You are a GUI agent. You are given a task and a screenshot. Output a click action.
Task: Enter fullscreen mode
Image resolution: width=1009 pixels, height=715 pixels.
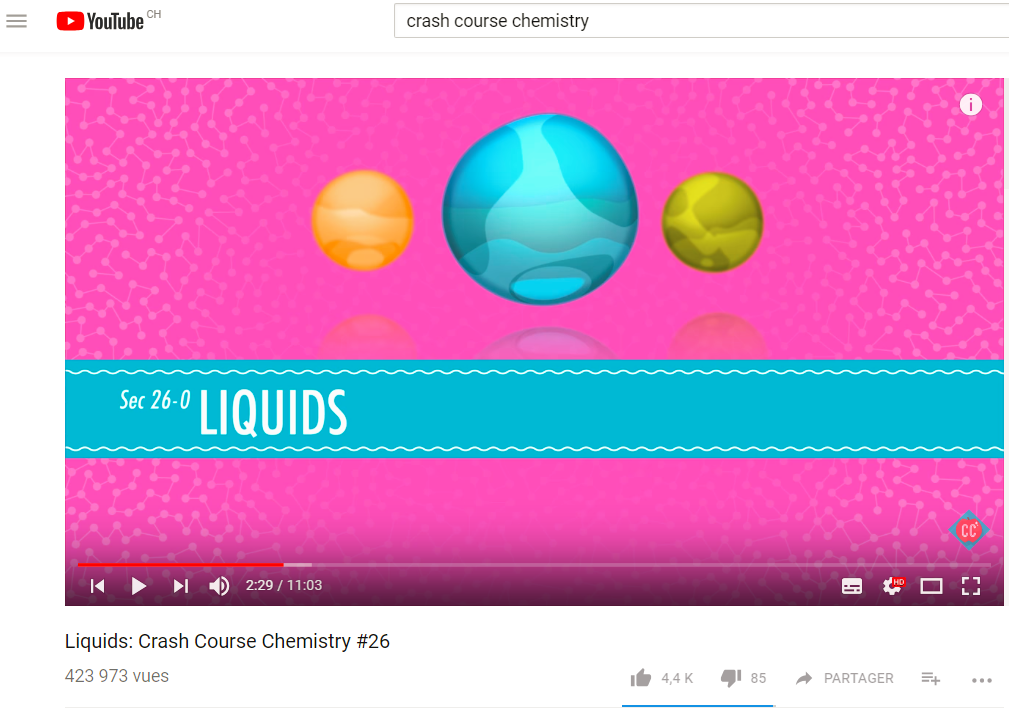tap(971, 586)
